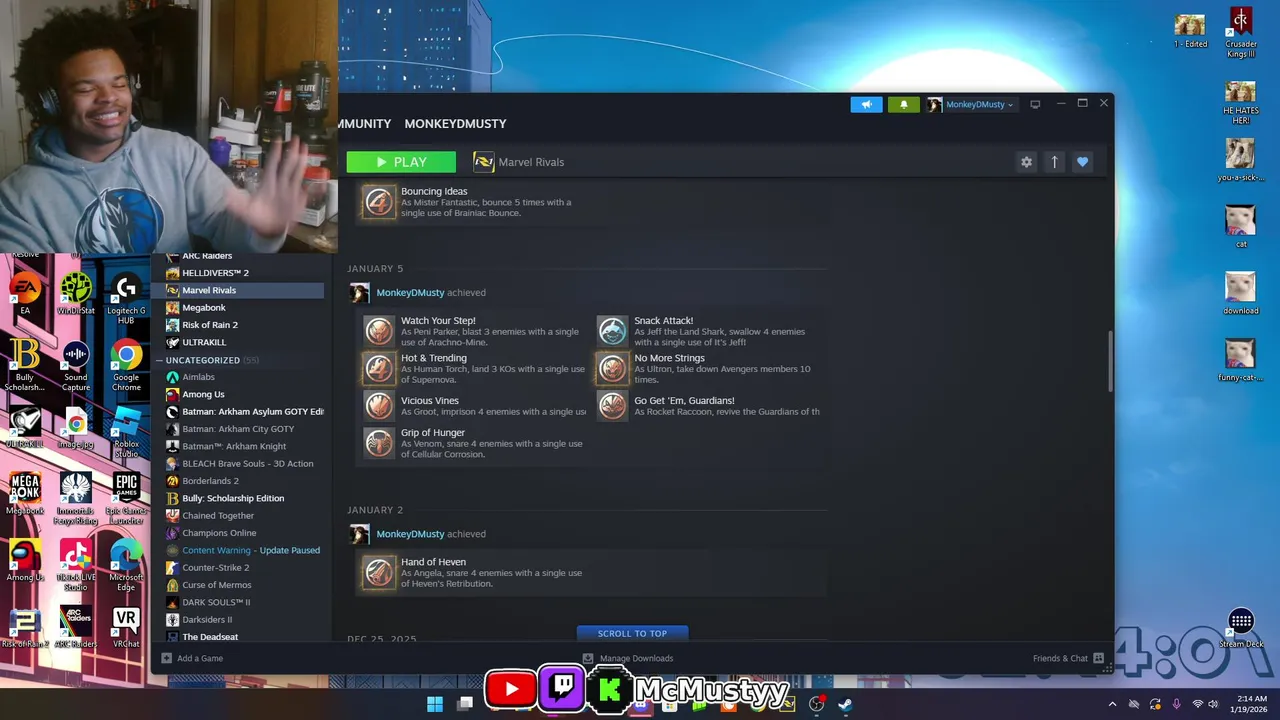Image resolution: width=1280 pixels, height=720 pixels.
Task: Open Go Get 'Em Guardians achievement icon
Action: [612, 405]
